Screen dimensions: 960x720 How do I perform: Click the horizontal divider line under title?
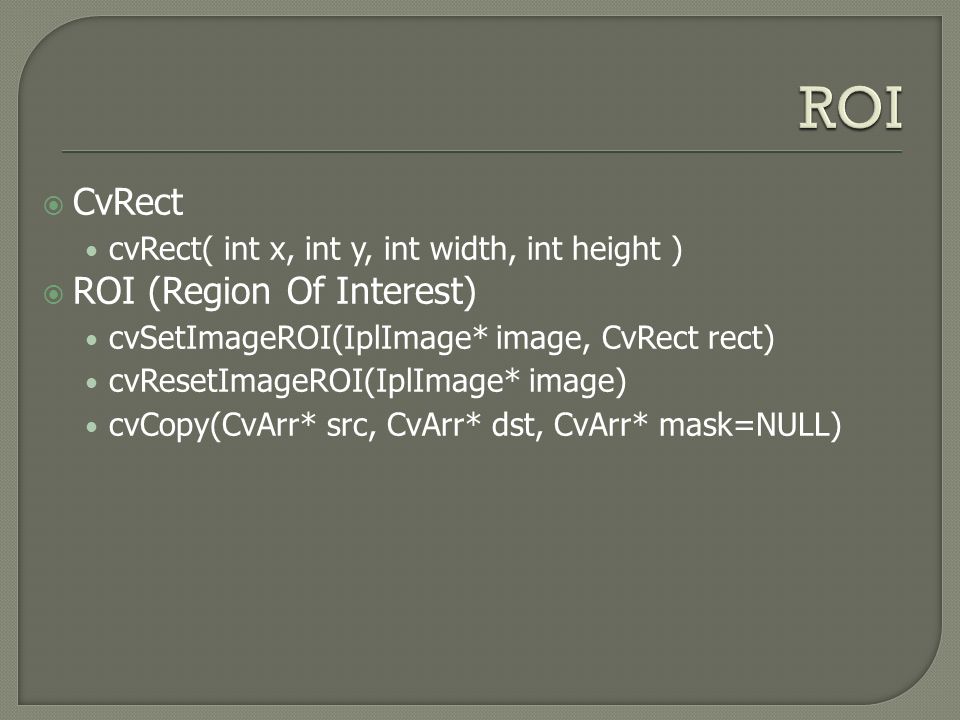(x=482, y=151)
